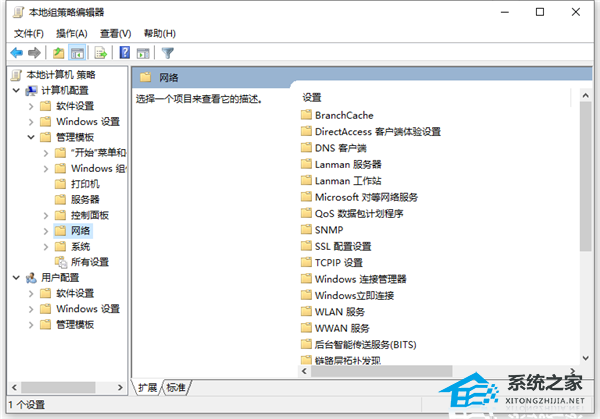The width and height of the screenshot is (600, 419).
Task: Click the Export List toolbar icon
Action: 101,53
